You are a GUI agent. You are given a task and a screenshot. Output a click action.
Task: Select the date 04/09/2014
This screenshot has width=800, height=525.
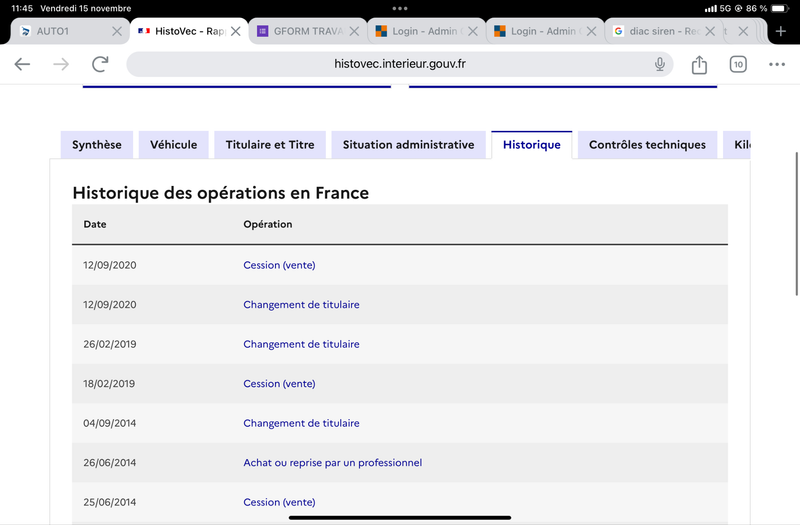tap(110, 423)
